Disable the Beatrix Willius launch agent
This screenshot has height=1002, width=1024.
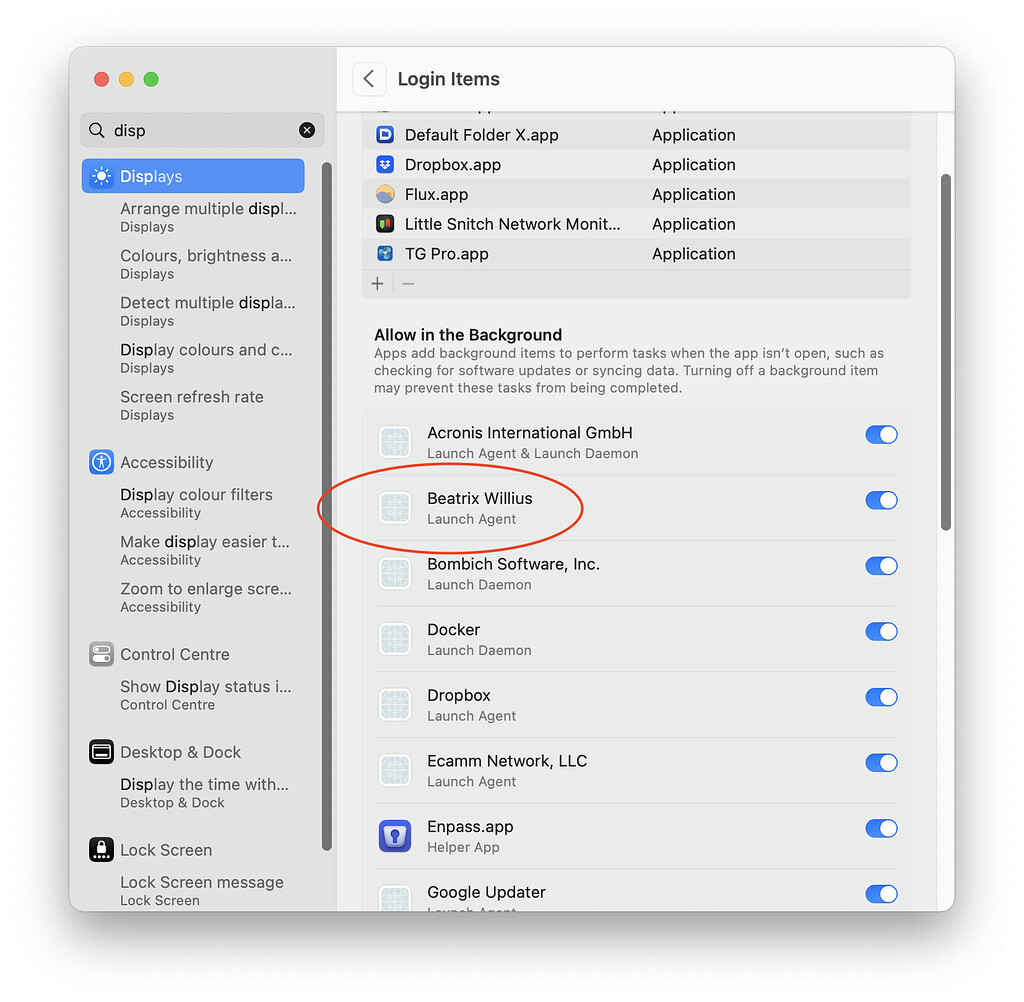(881, 500)
